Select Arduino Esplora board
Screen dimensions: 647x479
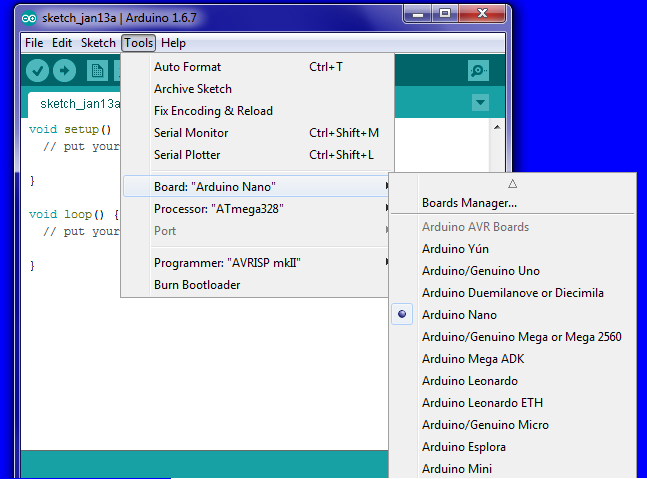tap(512, 447)
